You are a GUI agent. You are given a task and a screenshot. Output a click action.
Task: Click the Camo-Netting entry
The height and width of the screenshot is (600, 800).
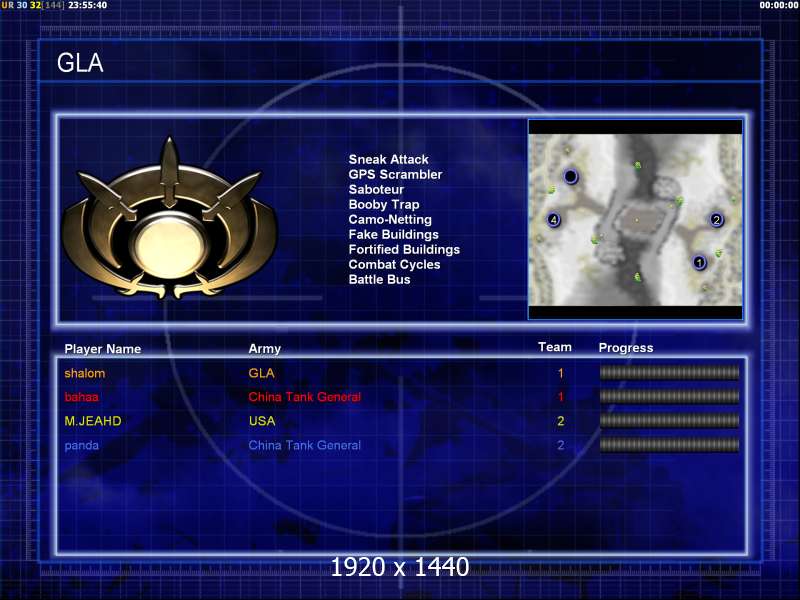390,219
